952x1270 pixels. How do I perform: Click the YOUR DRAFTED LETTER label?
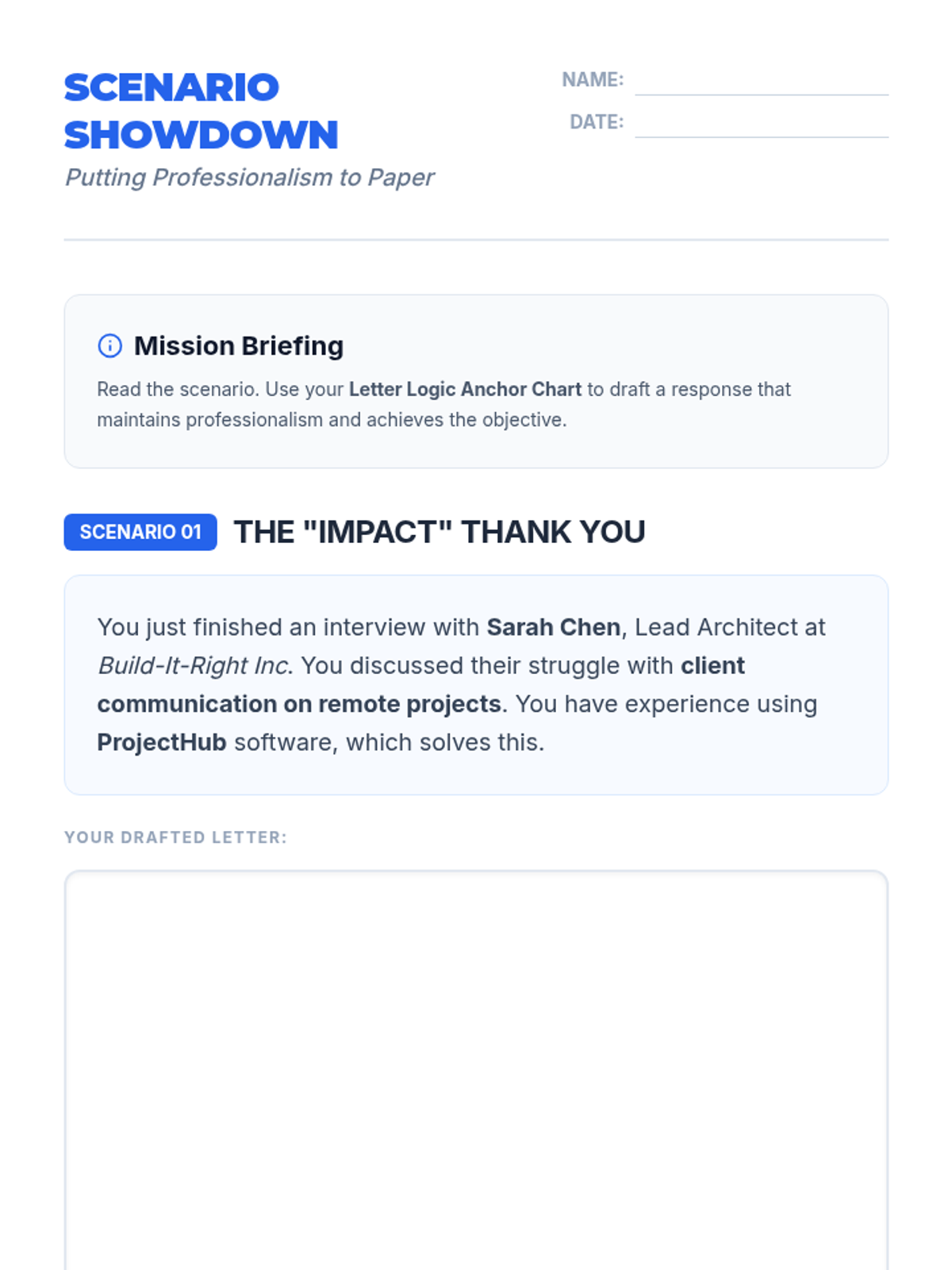[x=175, y=837]
